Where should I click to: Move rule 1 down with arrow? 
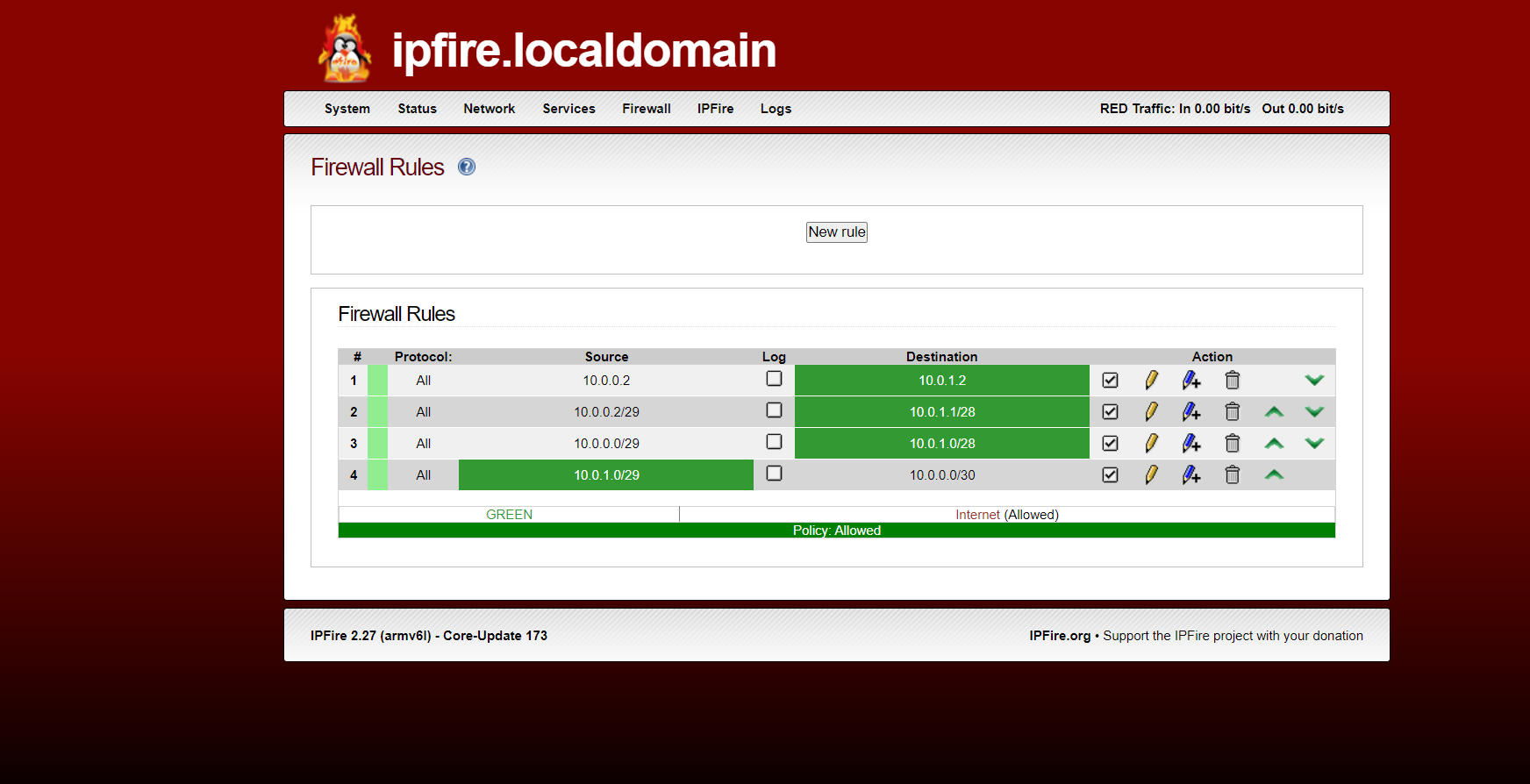pos(1314,380)
